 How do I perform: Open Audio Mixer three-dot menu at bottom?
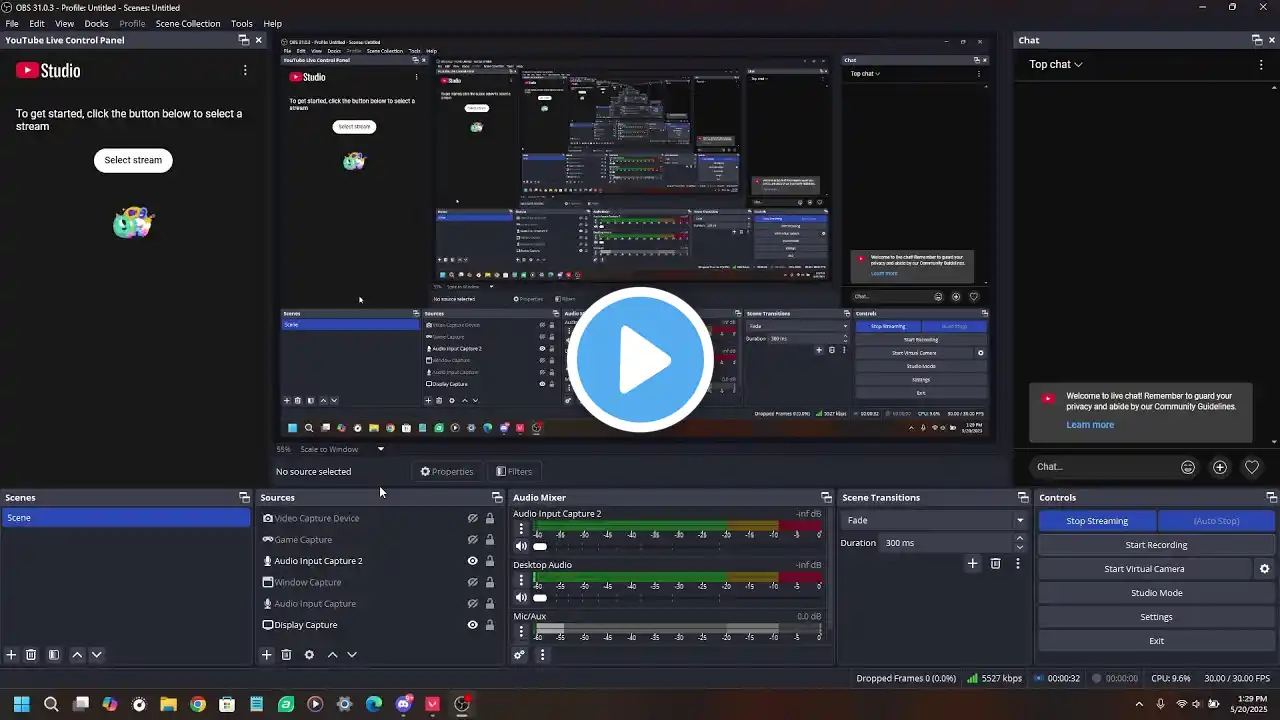click(x=542, y=655)
